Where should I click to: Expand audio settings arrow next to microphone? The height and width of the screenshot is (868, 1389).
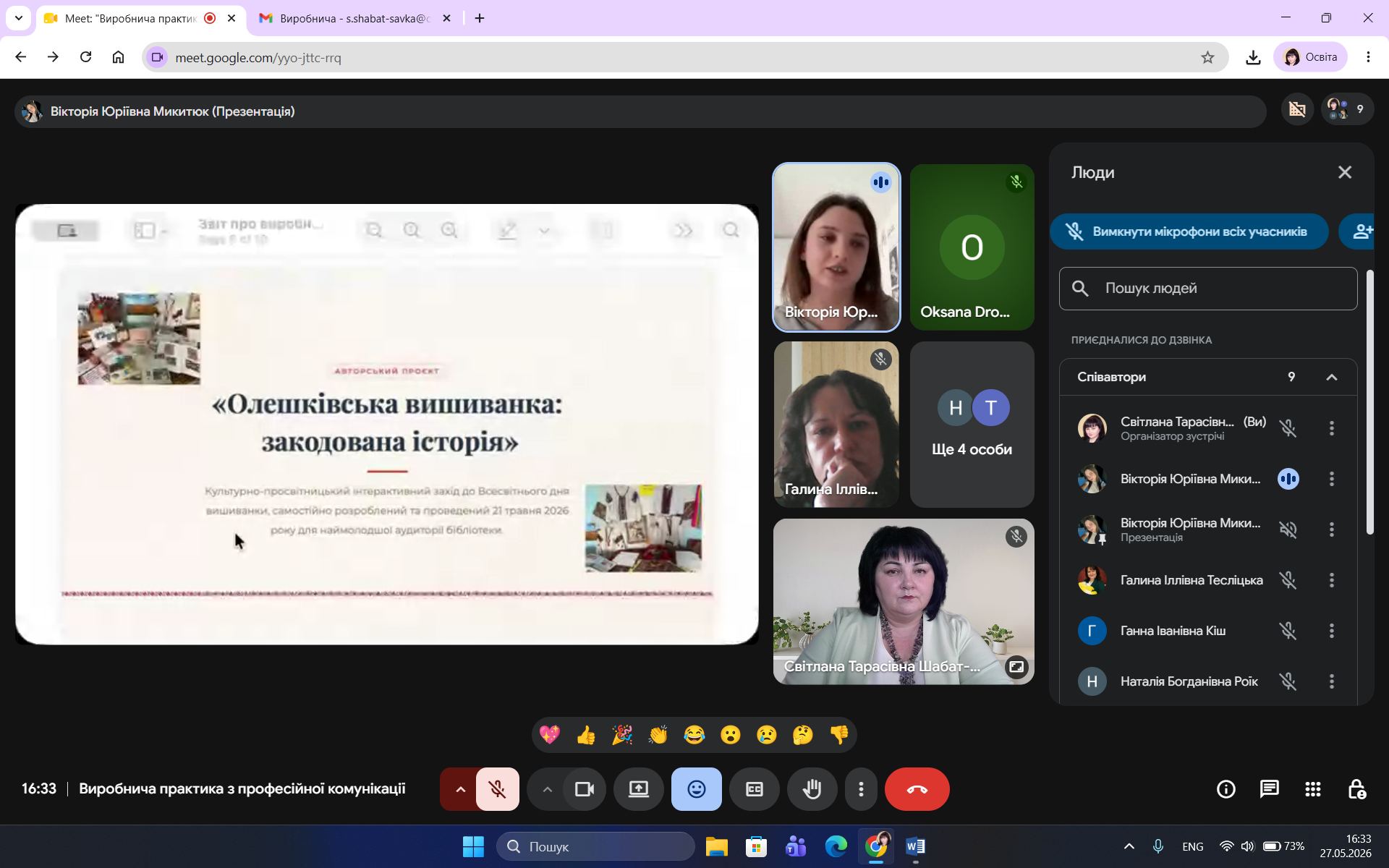click(x=460, y=789)
